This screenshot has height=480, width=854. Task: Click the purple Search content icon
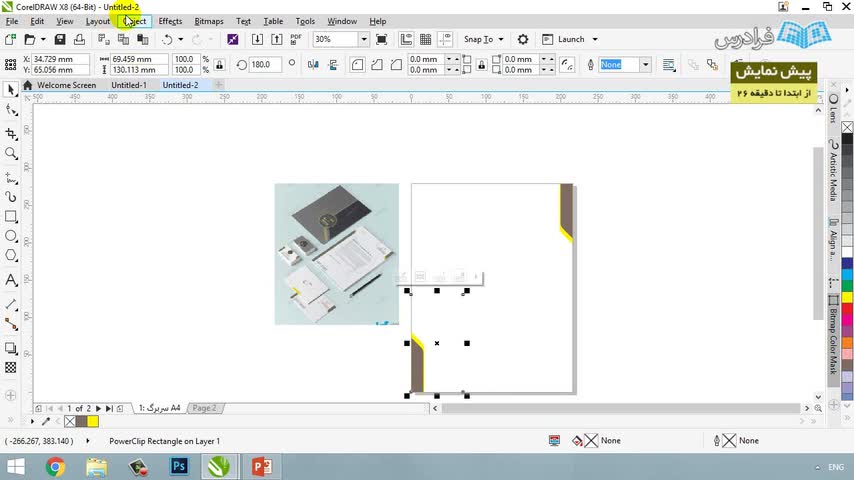(233, 39)
